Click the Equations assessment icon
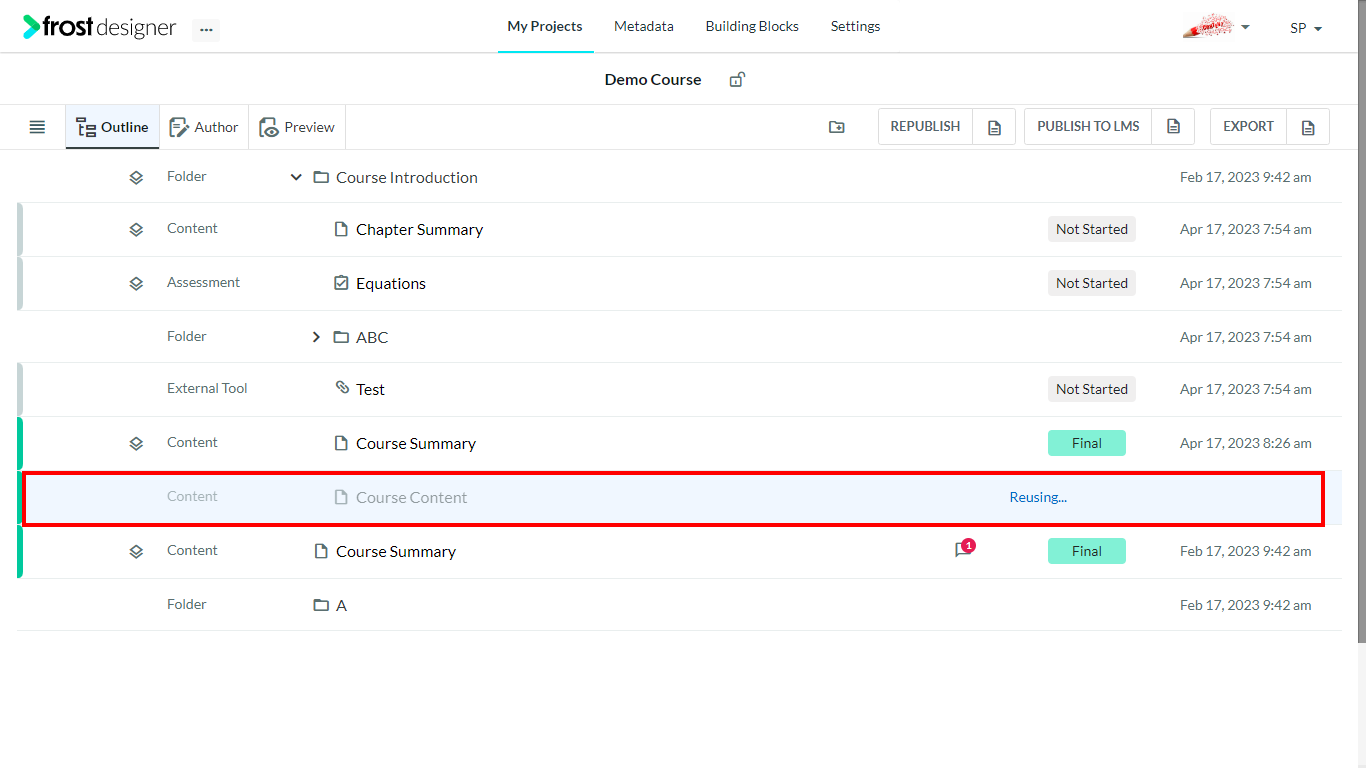 pos(341,283)
